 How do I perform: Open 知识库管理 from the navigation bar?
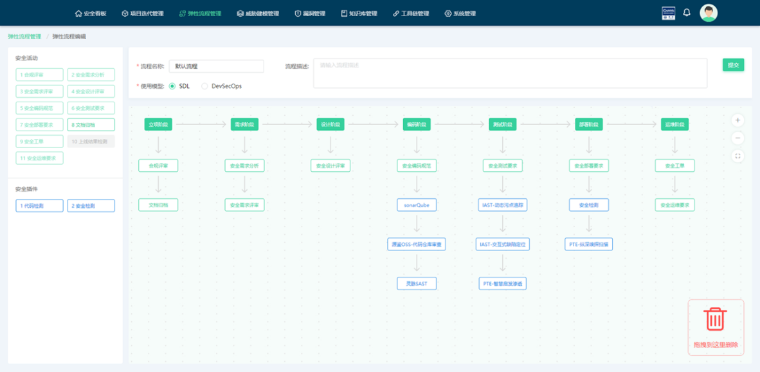click(x=359, y=14)
